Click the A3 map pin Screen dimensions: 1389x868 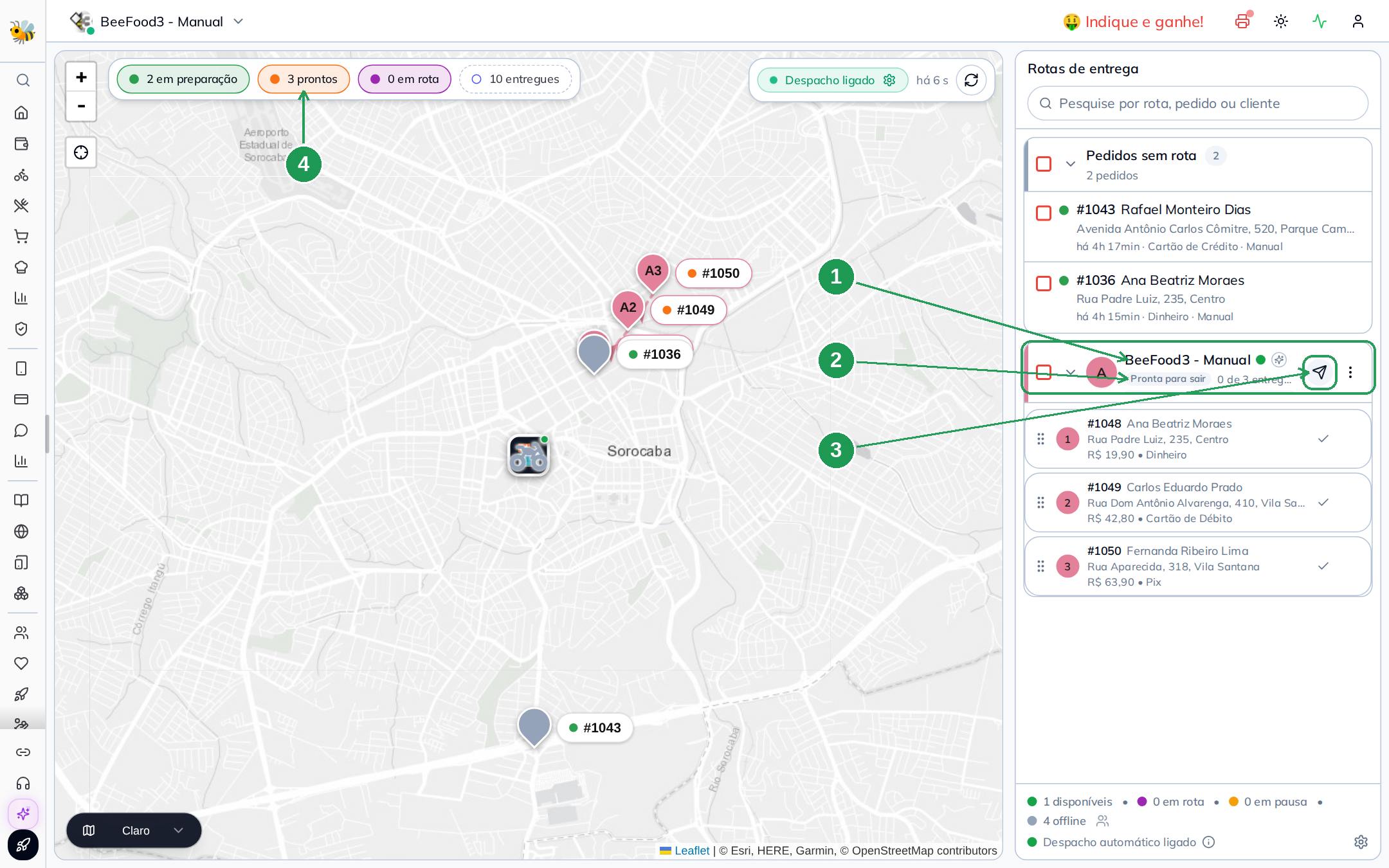(653, 273)
